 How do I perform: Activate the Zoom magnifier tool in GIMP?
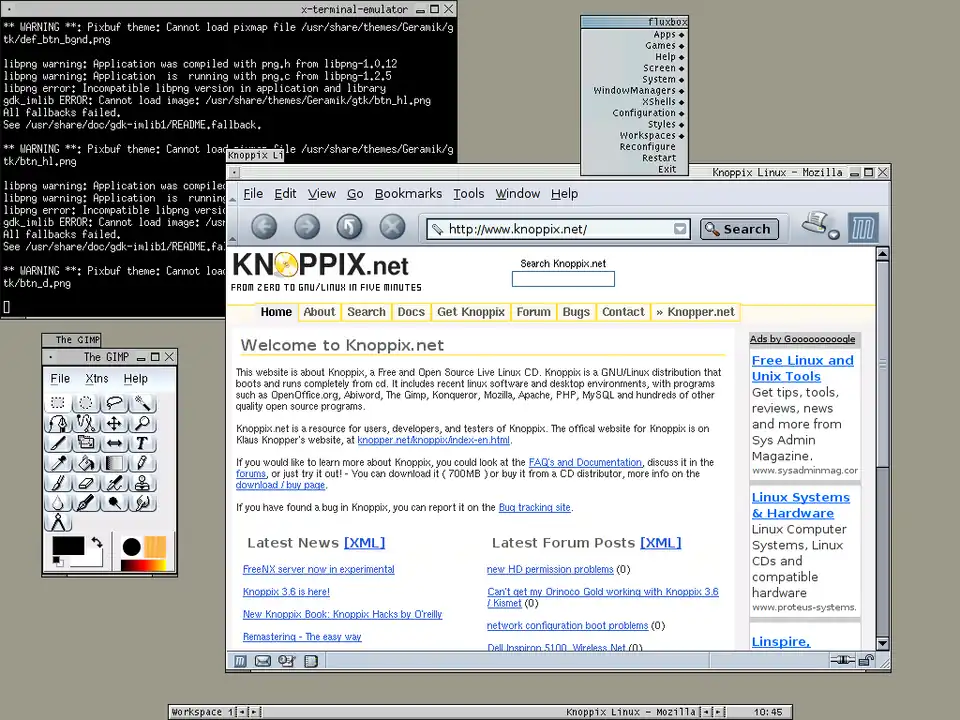pyautogui.click(x=143, y=423)
